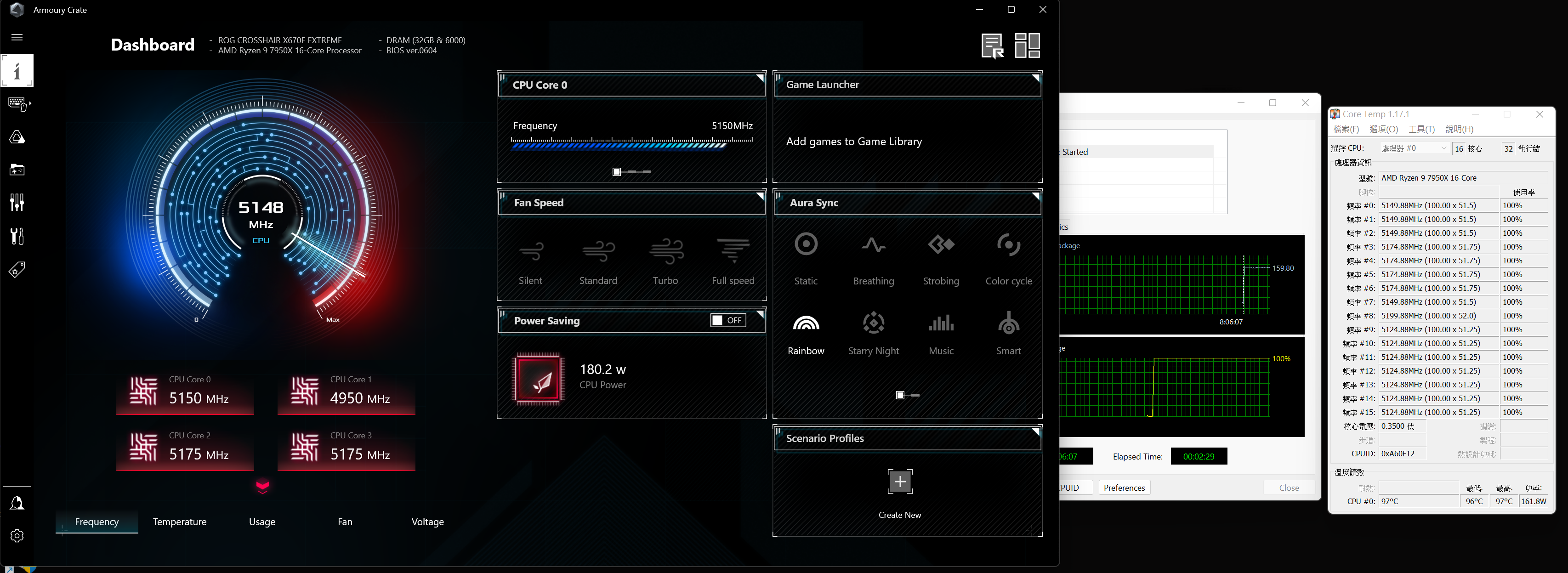
Task: Expand the CPU Core 0 panel corner arrow
Action: click(760, 78)
